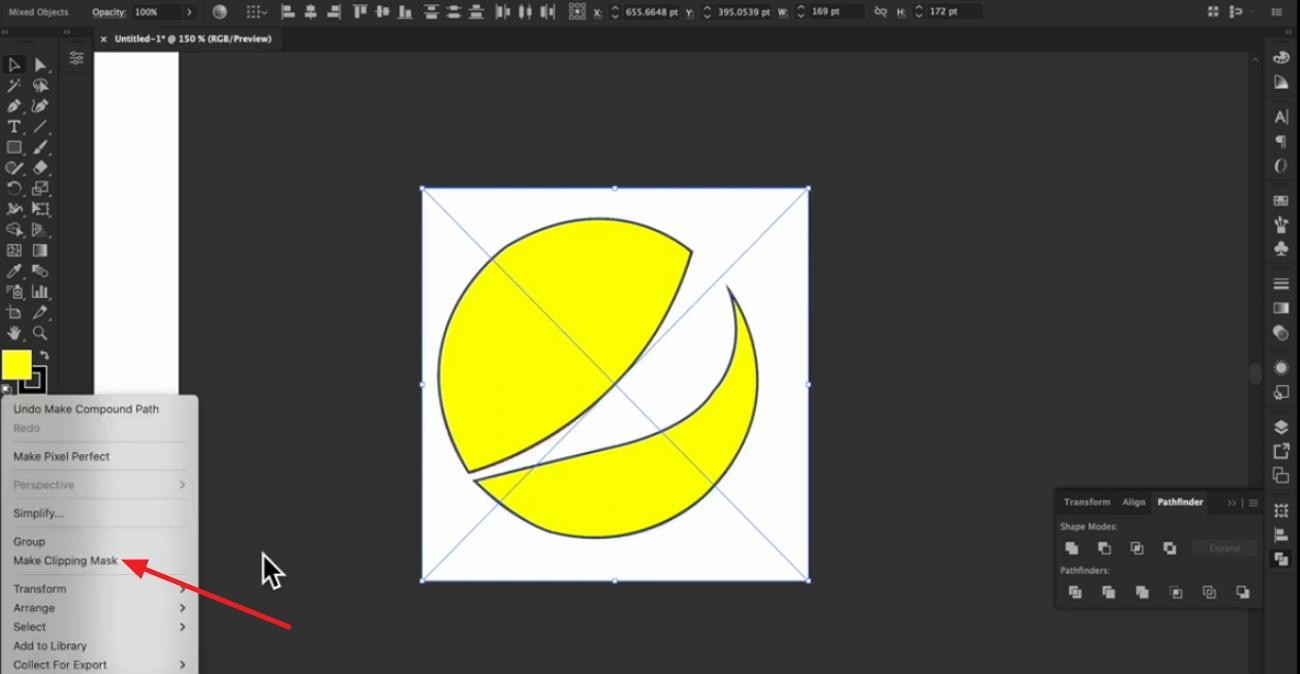Open the Opacity value dropdown arrow
1300x674 pixels.
[189, 12]
